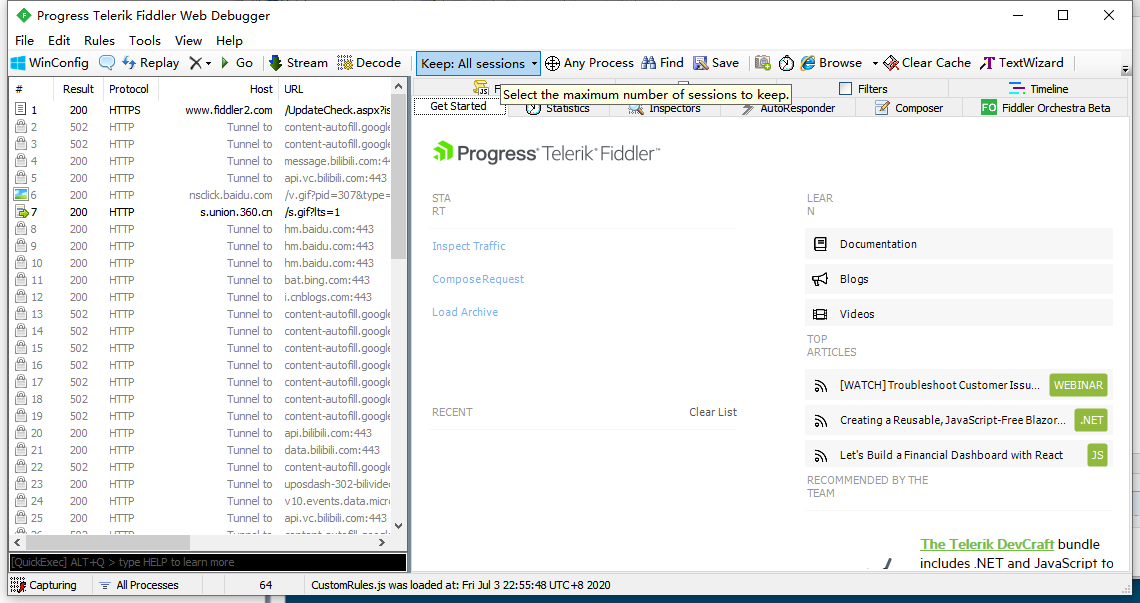Click the comment speech bubble icon

[107, 63]
